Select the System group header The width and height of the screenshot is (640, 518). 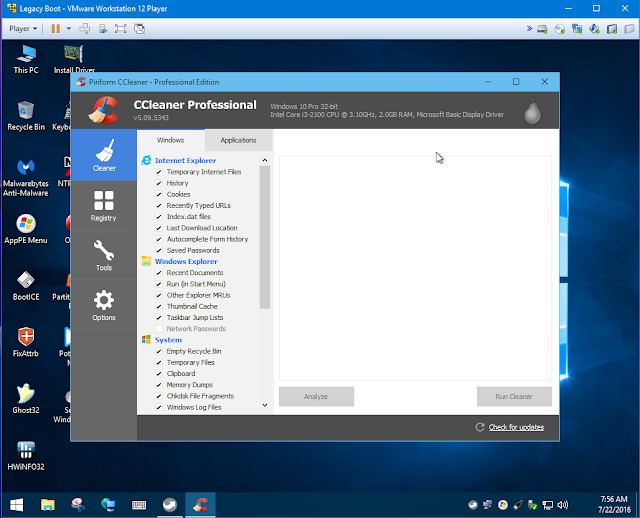[168, 340]
